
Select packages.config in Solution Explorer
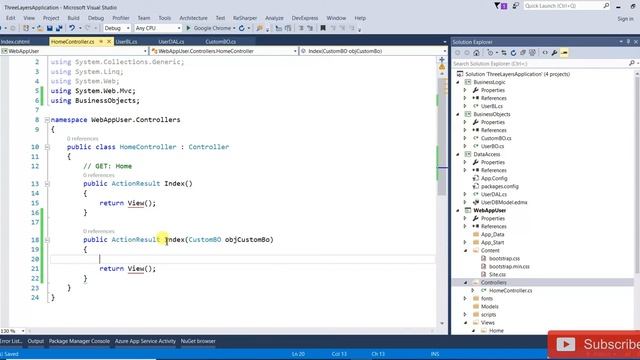[500, 187]
